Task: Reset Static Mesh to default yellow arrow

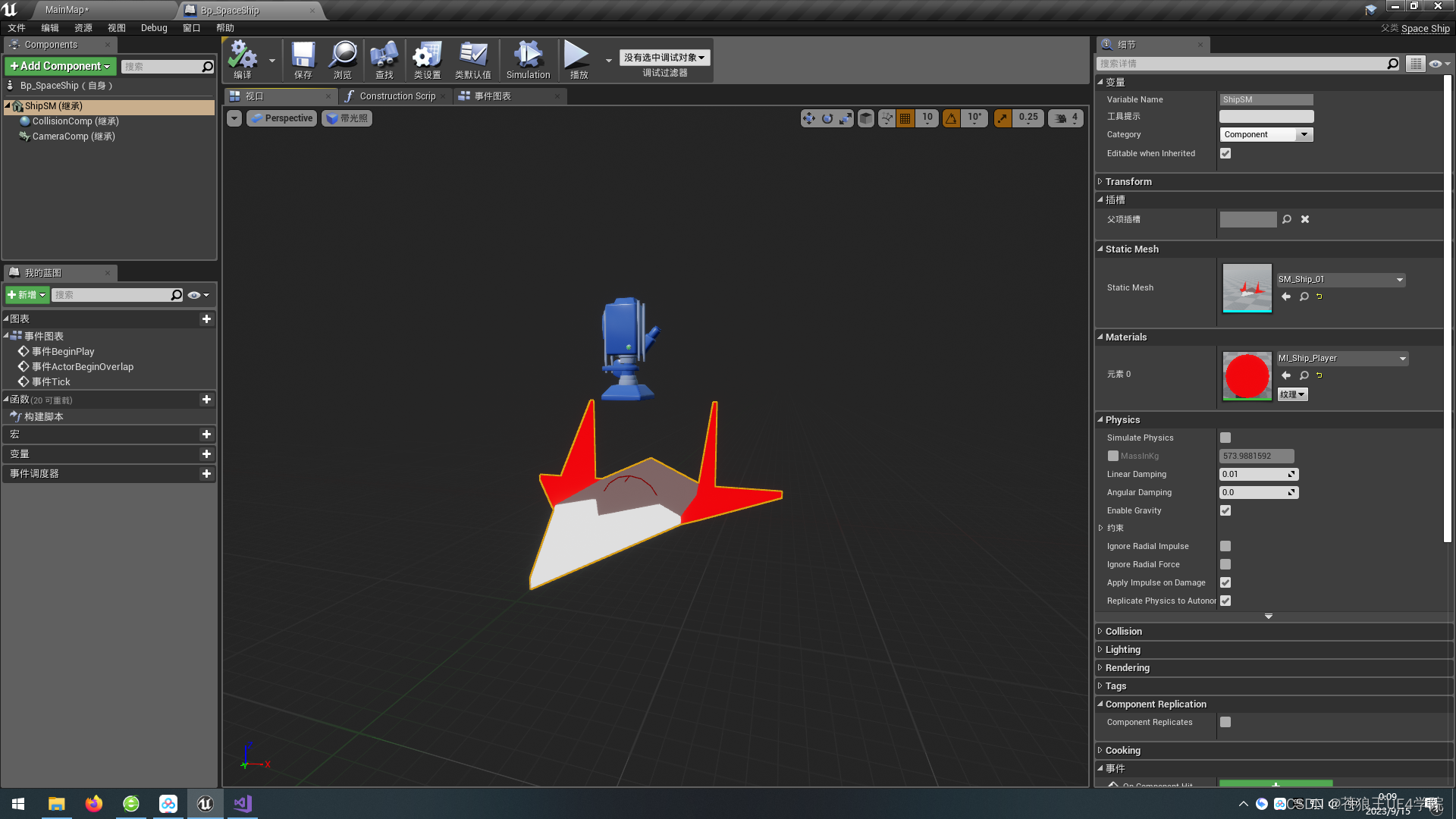Action: point(1319,297)
